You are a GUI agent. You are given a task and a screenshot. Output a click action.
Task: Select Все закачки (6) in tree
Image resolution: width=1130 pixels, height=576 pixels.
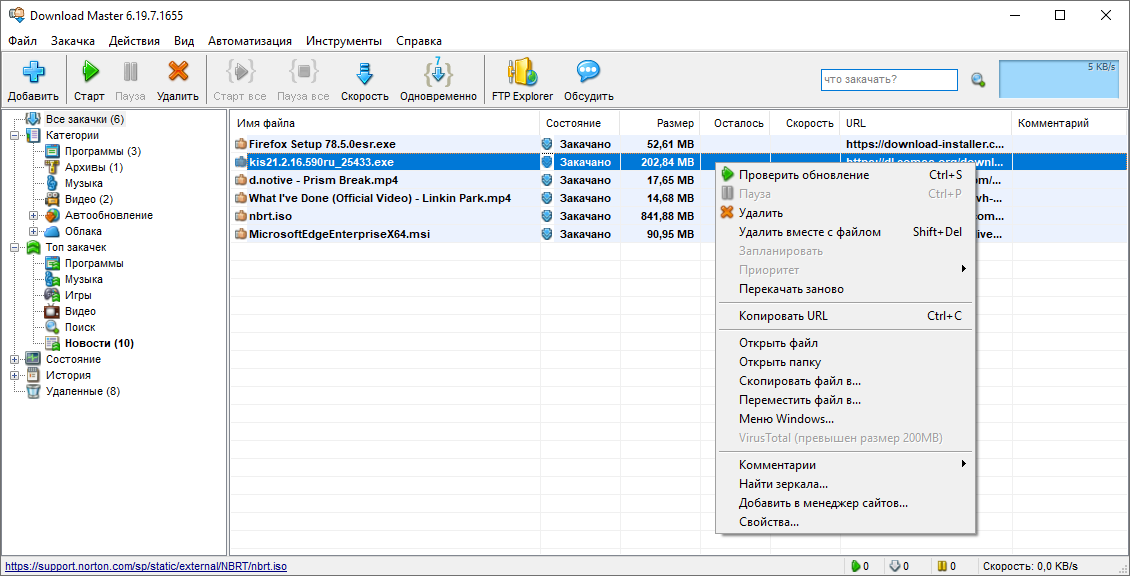click(85, 119)
